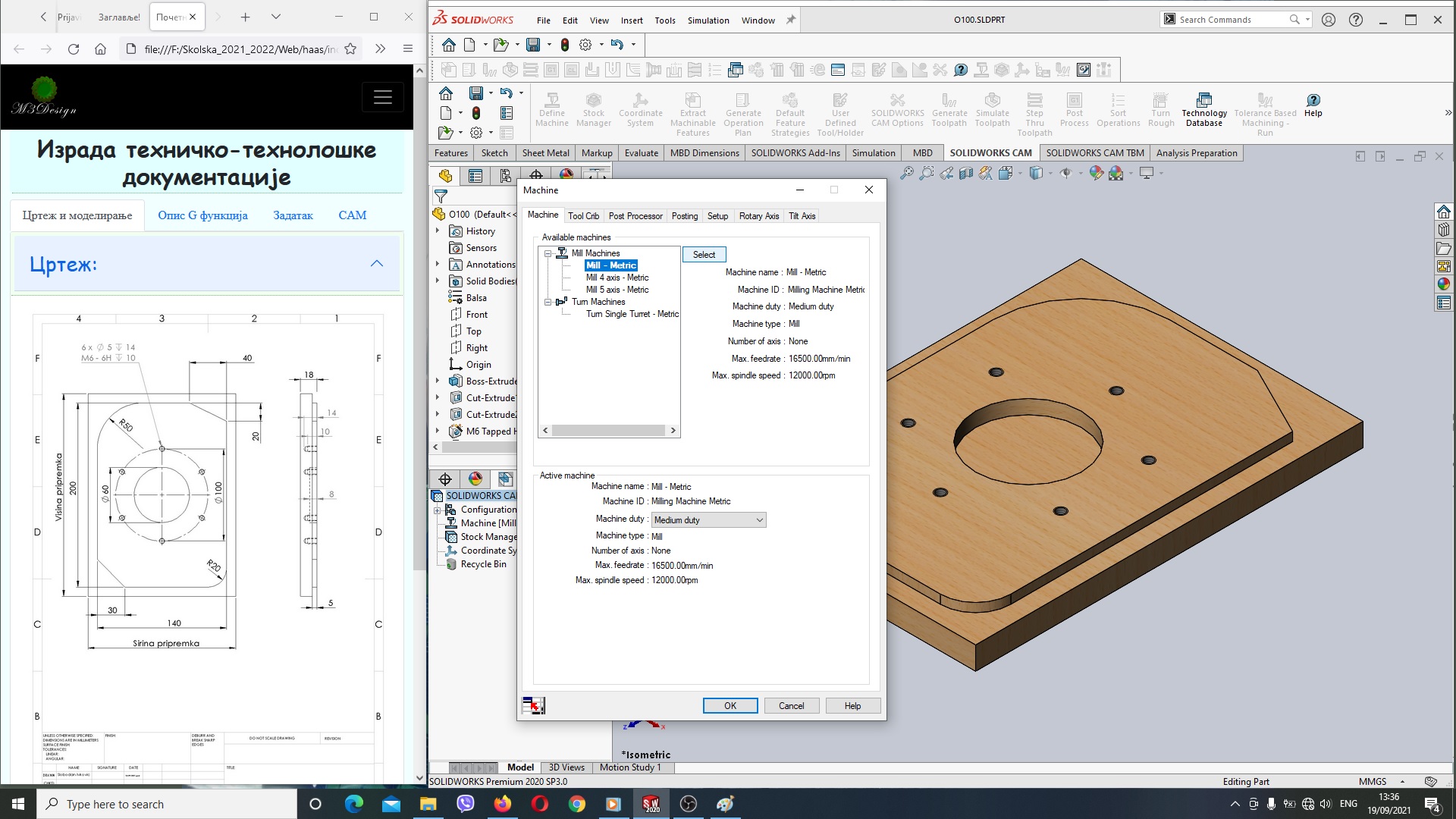This screenshot has width=1456, height=819.
Task: Click the PropertyManager tab icon
Action: [475, 176]
